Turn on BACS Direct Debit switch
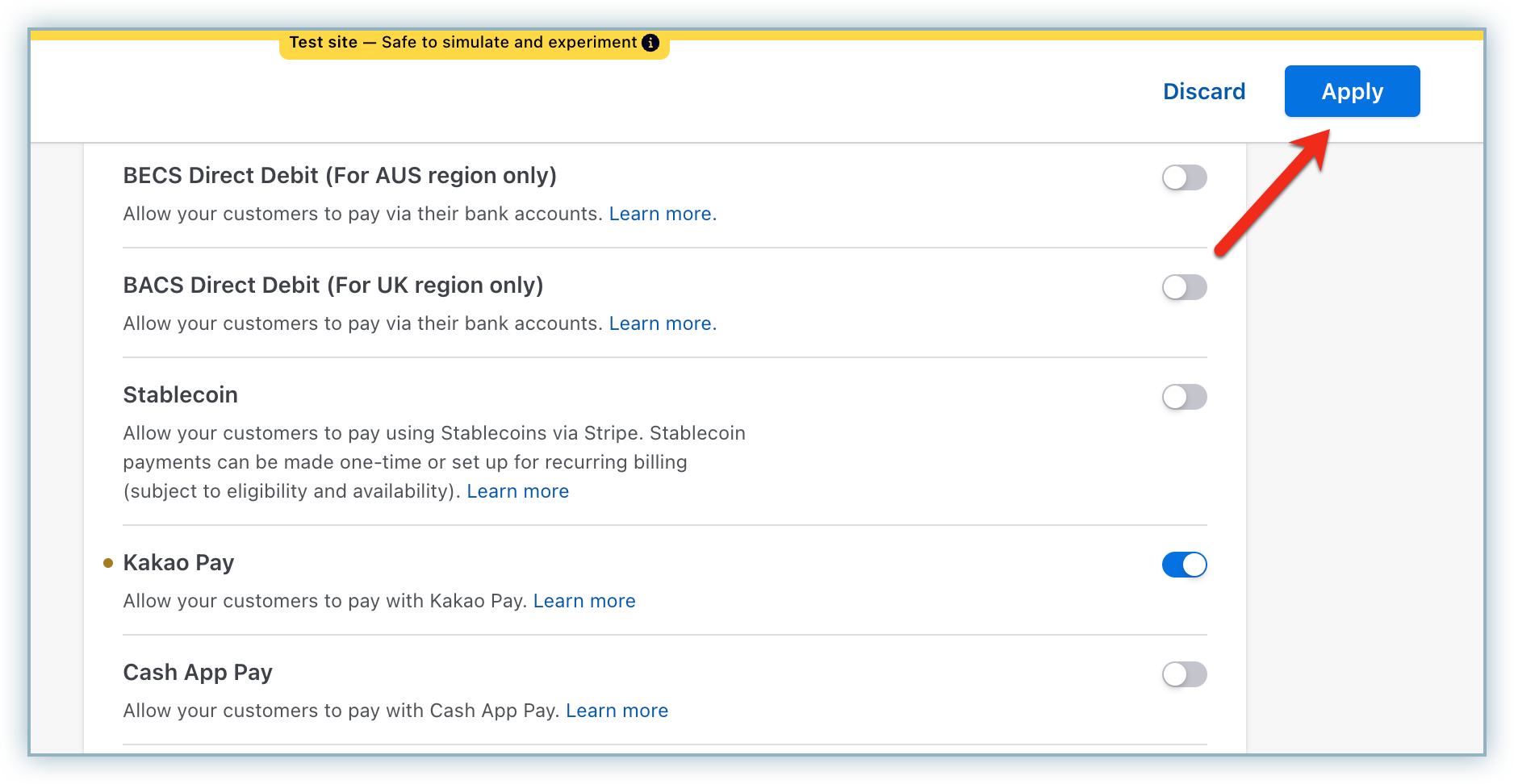The width and height of the screenshot is (1514, 784). [1184, 287]
